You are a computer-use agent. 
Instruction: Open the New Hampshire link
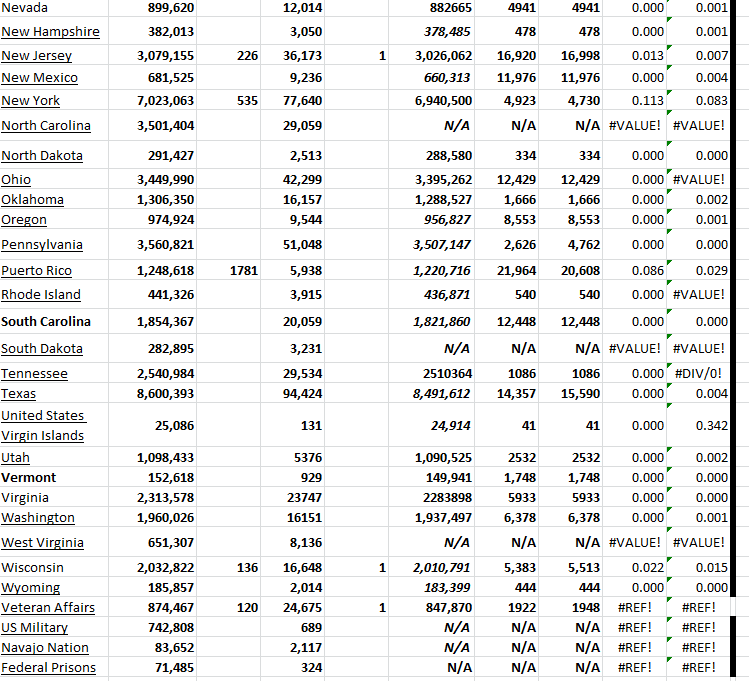tap(50, 32)
